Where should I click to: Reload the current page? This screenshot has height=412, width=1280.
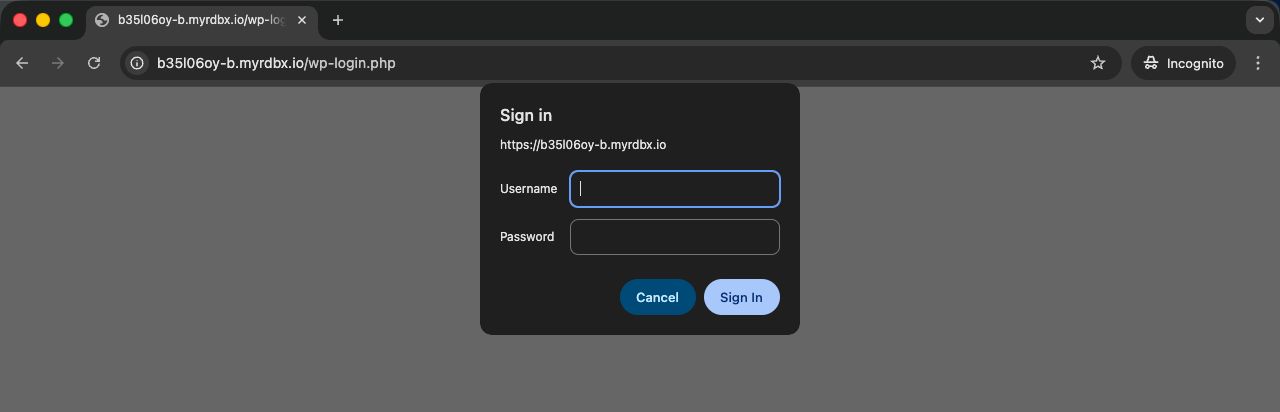(x=94, y=63)
